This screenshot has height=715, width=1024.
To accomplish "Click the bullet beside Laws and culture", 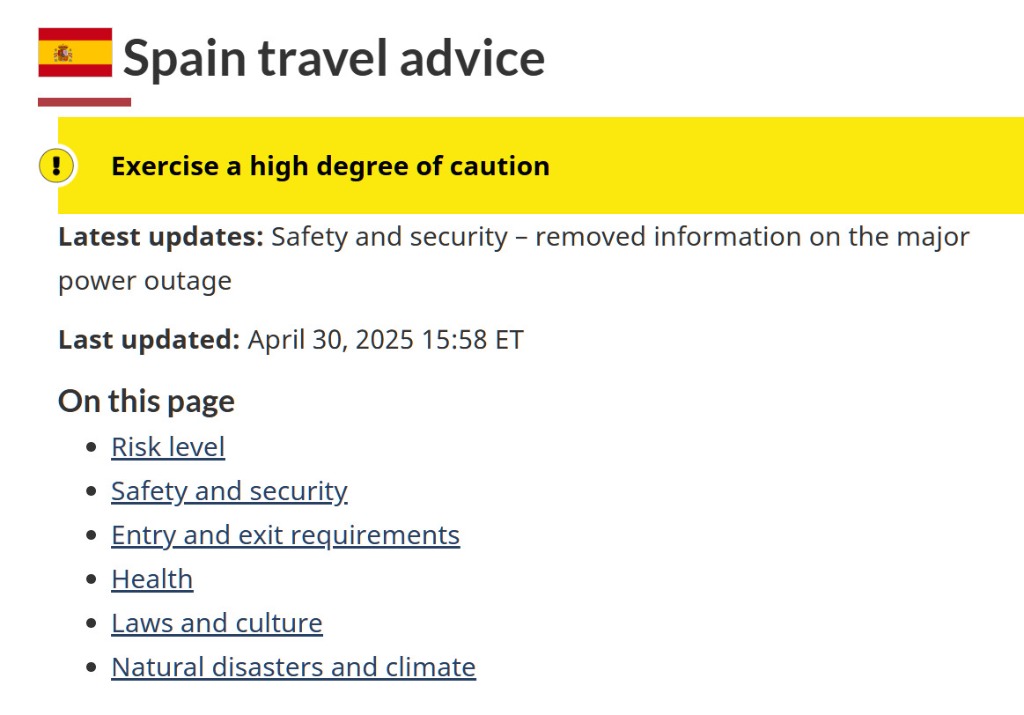I will point(91,623).
